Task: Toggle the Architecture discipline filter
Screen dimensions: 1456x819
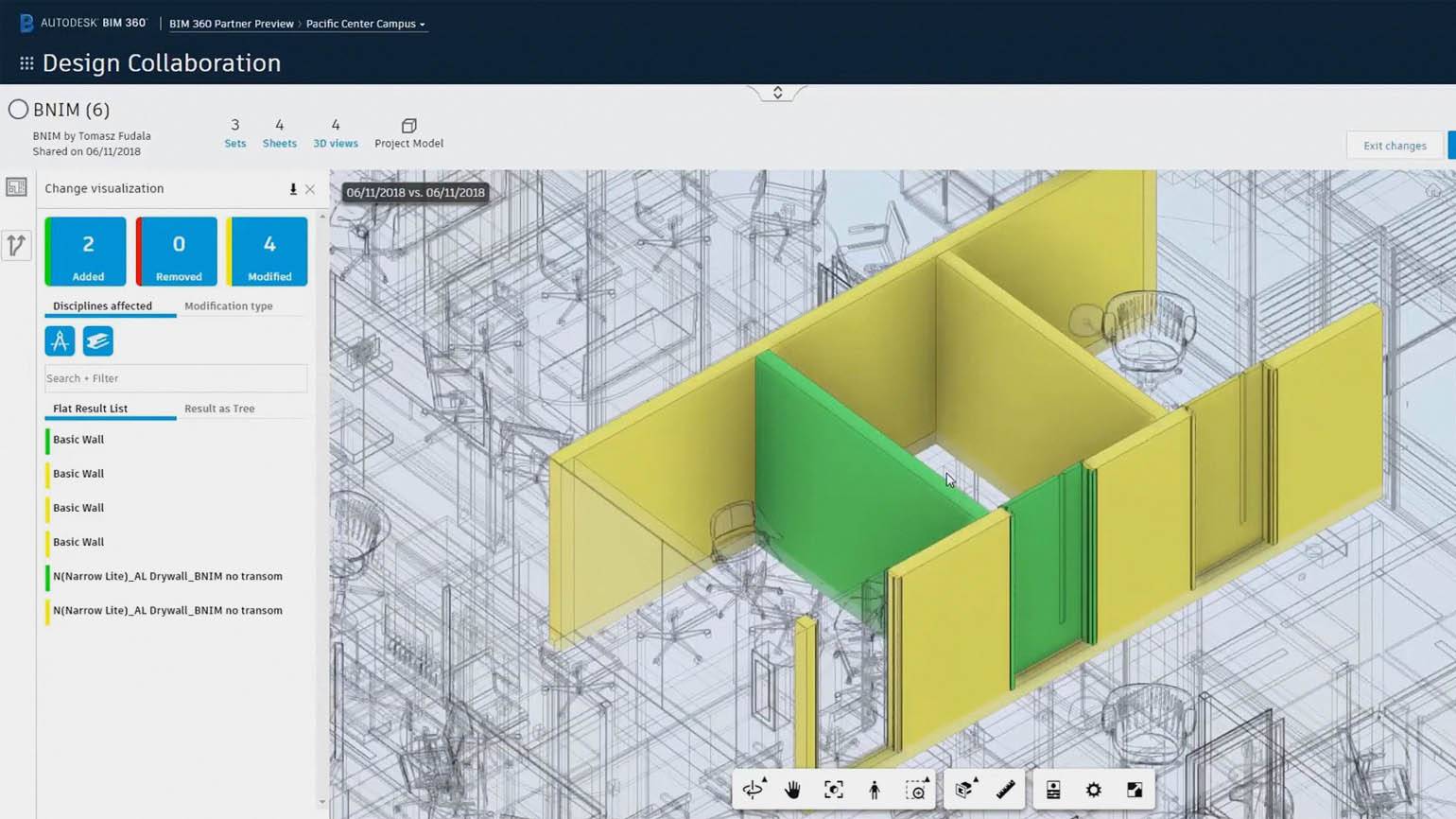Action: click(60, 340)
